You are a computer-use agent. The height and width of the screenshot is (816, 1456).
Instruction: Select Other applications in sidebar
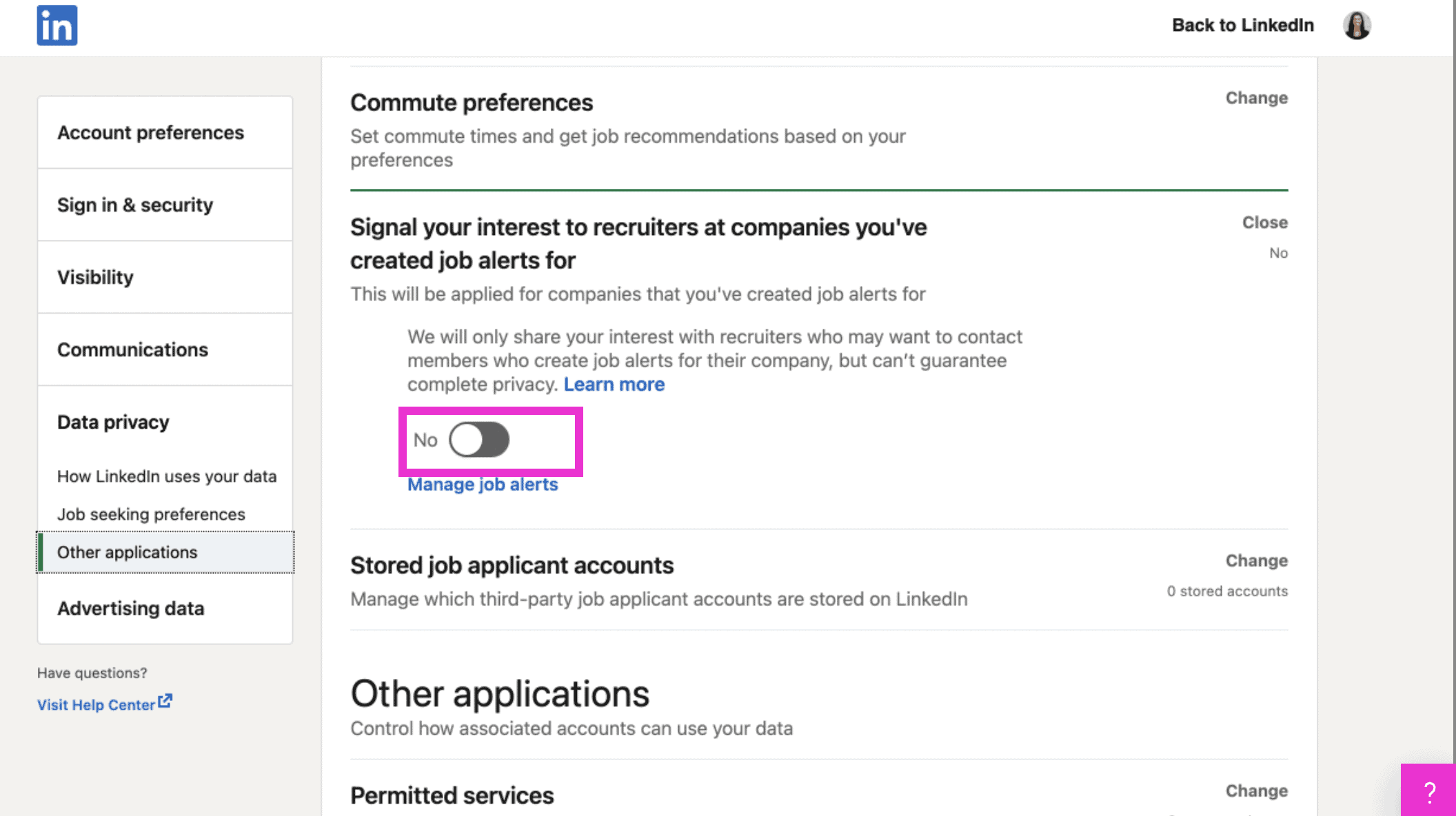coord(128,552)
